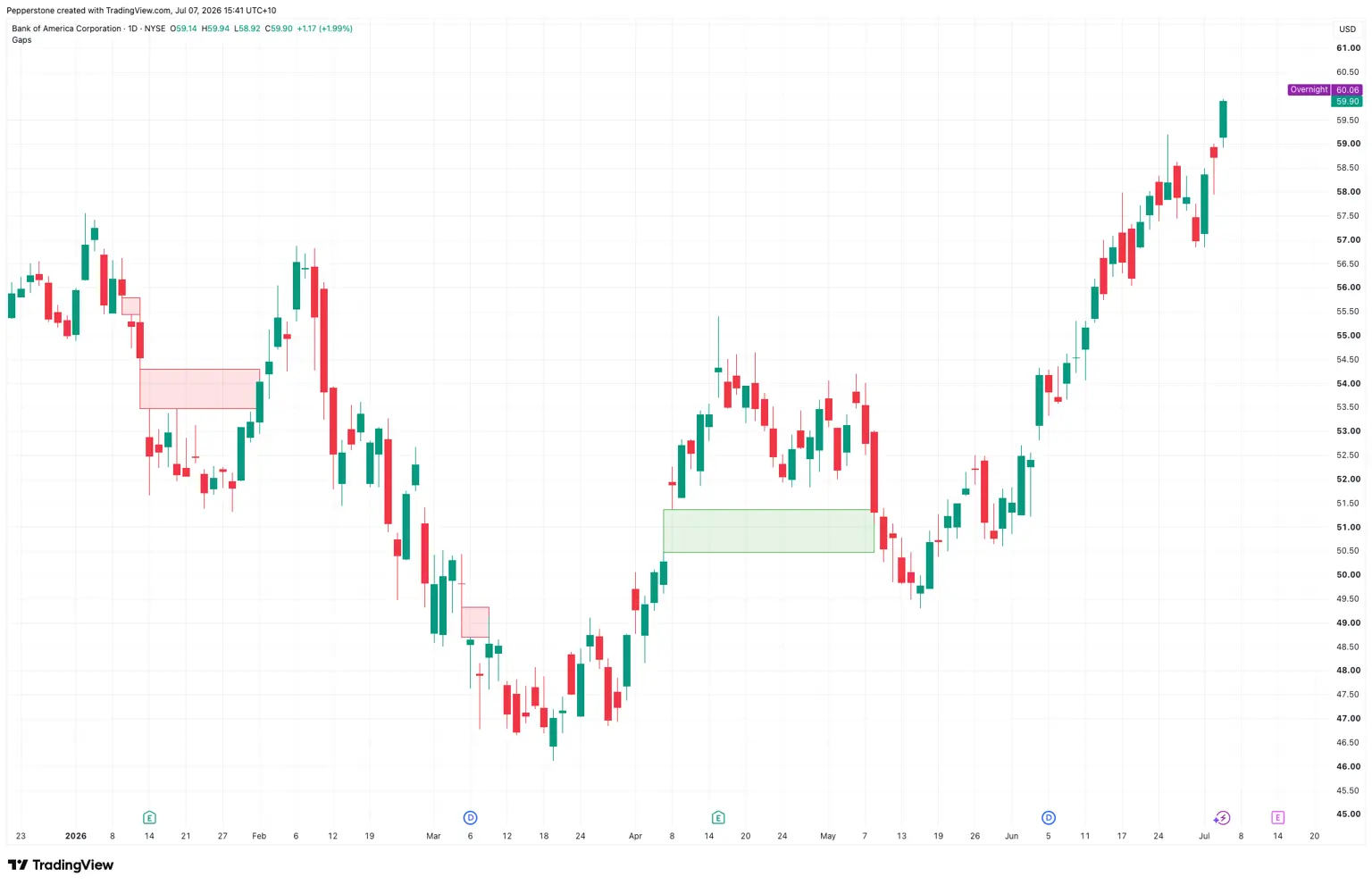Click the large green gap box in April
The image size is (1372, 885).
click(x=768, y=530)
